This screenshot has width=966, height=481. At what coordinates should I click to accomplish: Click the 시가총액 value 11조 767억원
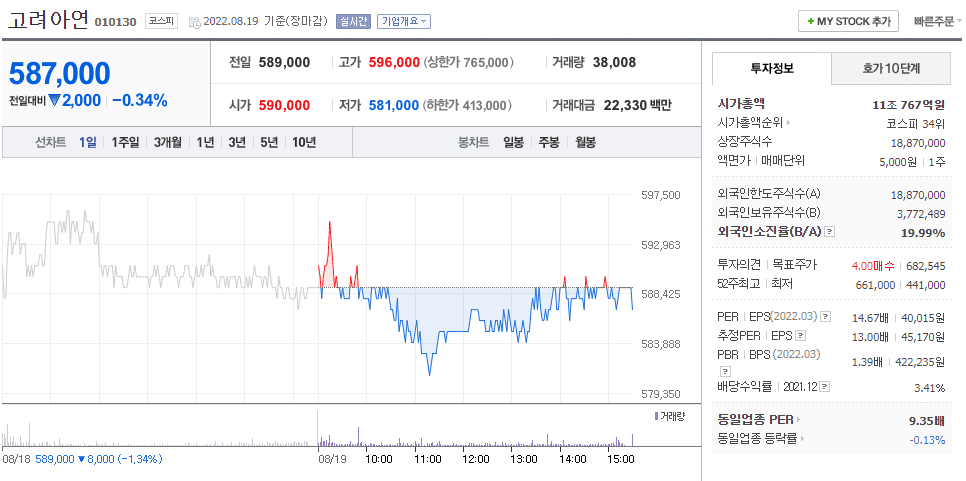[x=909, y=105]
